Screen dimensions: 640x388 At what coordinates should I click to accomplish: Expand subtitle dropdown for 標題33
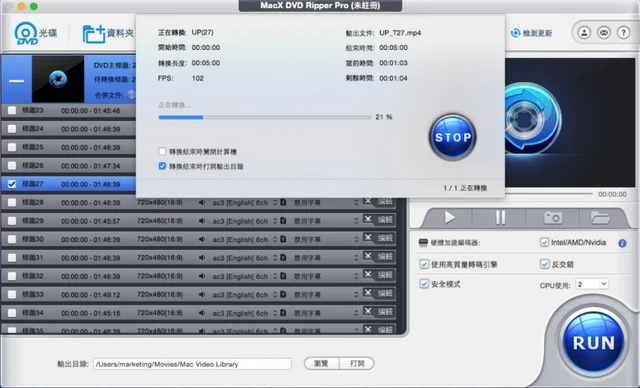pyautogui.click(x=356, y=295)
